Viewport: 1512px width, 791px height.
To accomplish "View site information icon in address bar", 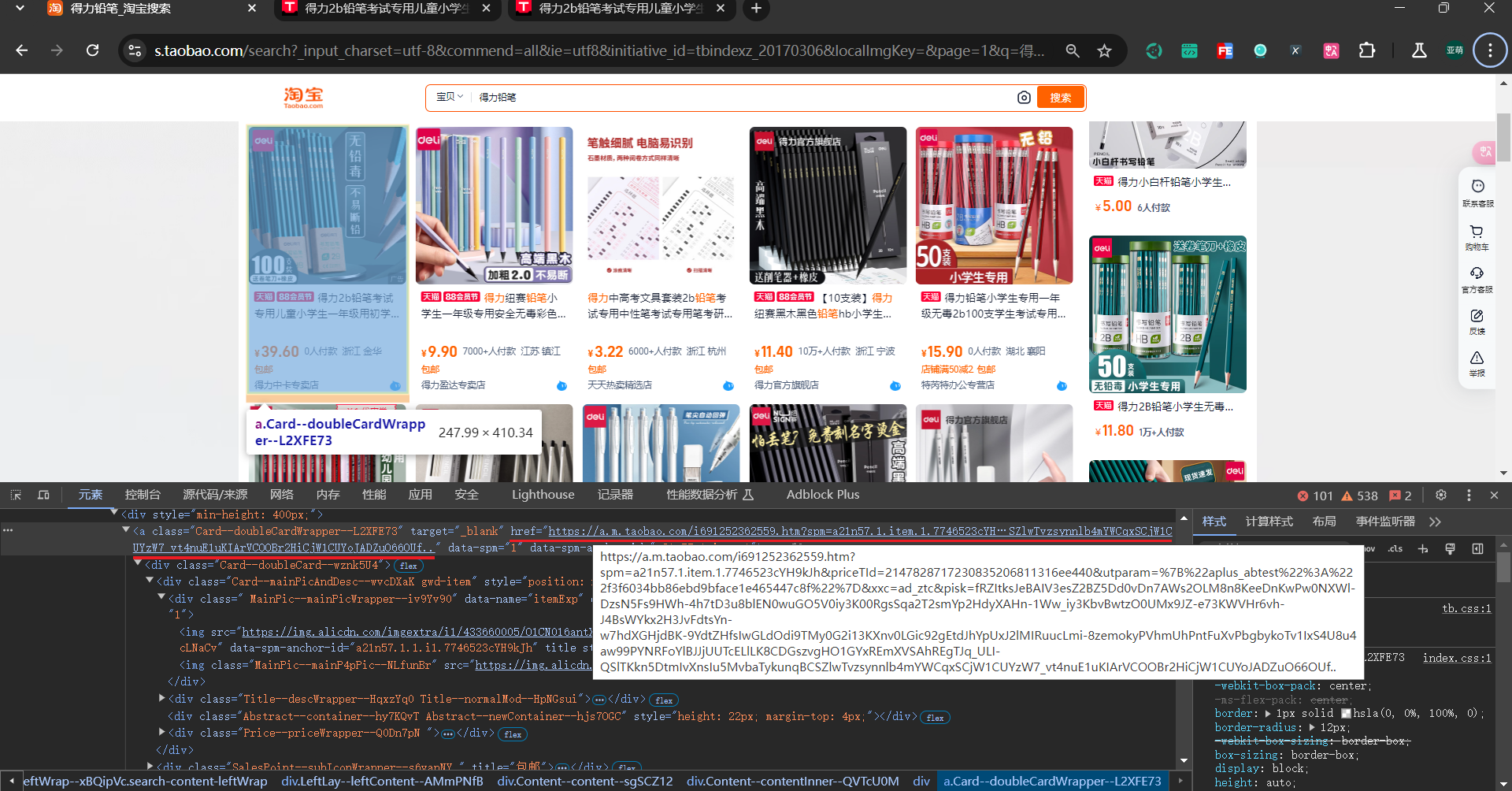I will coord(135,50).
